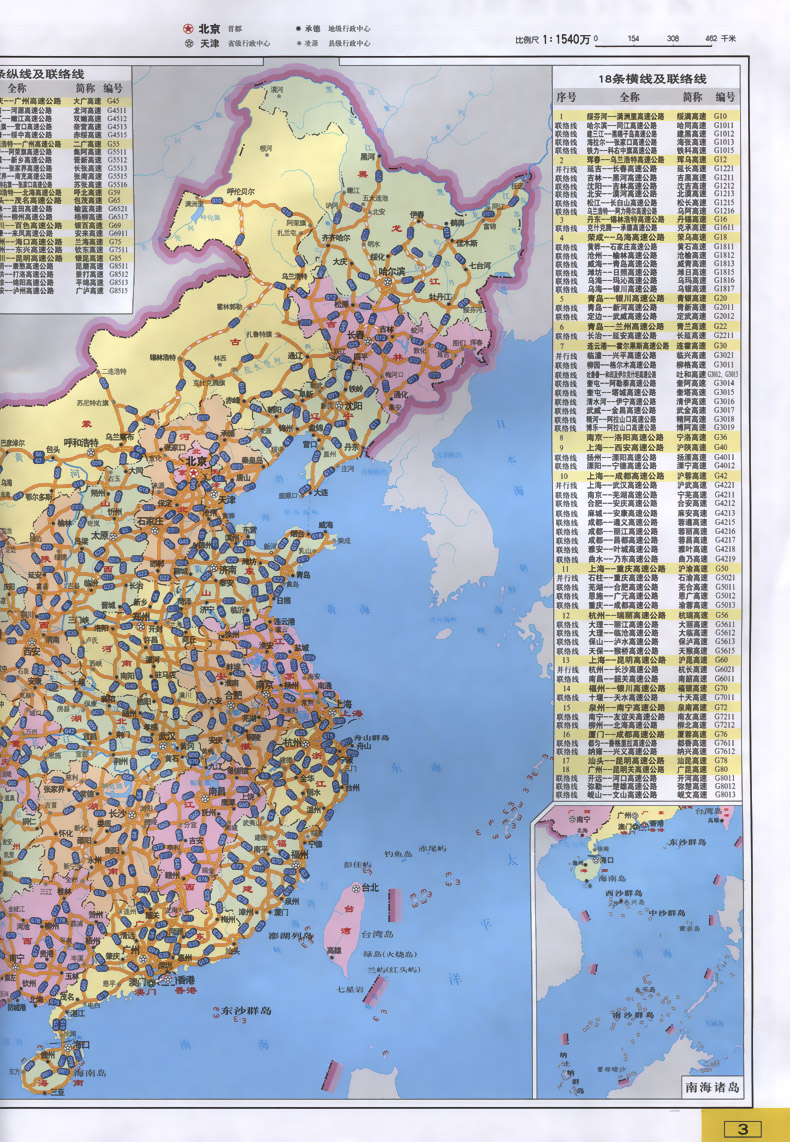This screenshot has height=1142, width=790.
Task: Click the code 'G8515' for 广泸高速
Action: coord(117,290)
